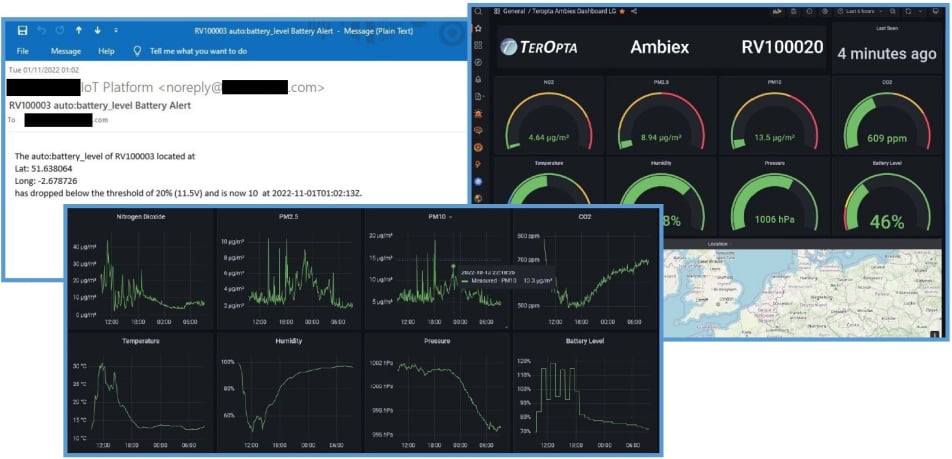The image size is (952, 459).
Task: Click the Undo arrow in the Outlook message window
Action: 41,30
